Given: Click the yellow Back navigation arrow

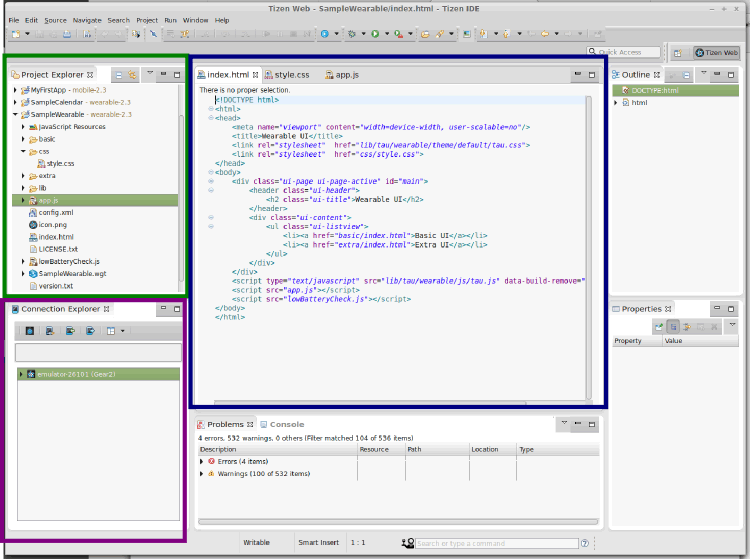Looking at the screenshot, I should [545, 34].
